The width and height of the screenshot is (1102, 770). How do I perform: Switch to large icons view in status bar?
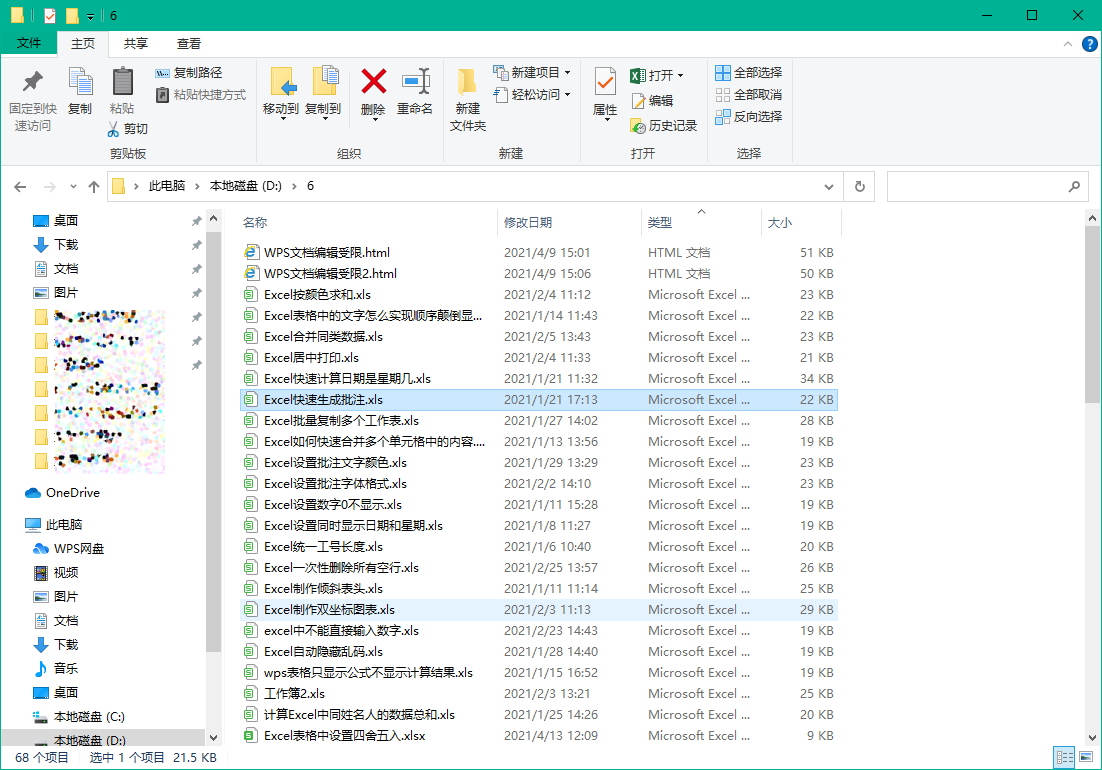[x=1087, y=757]
